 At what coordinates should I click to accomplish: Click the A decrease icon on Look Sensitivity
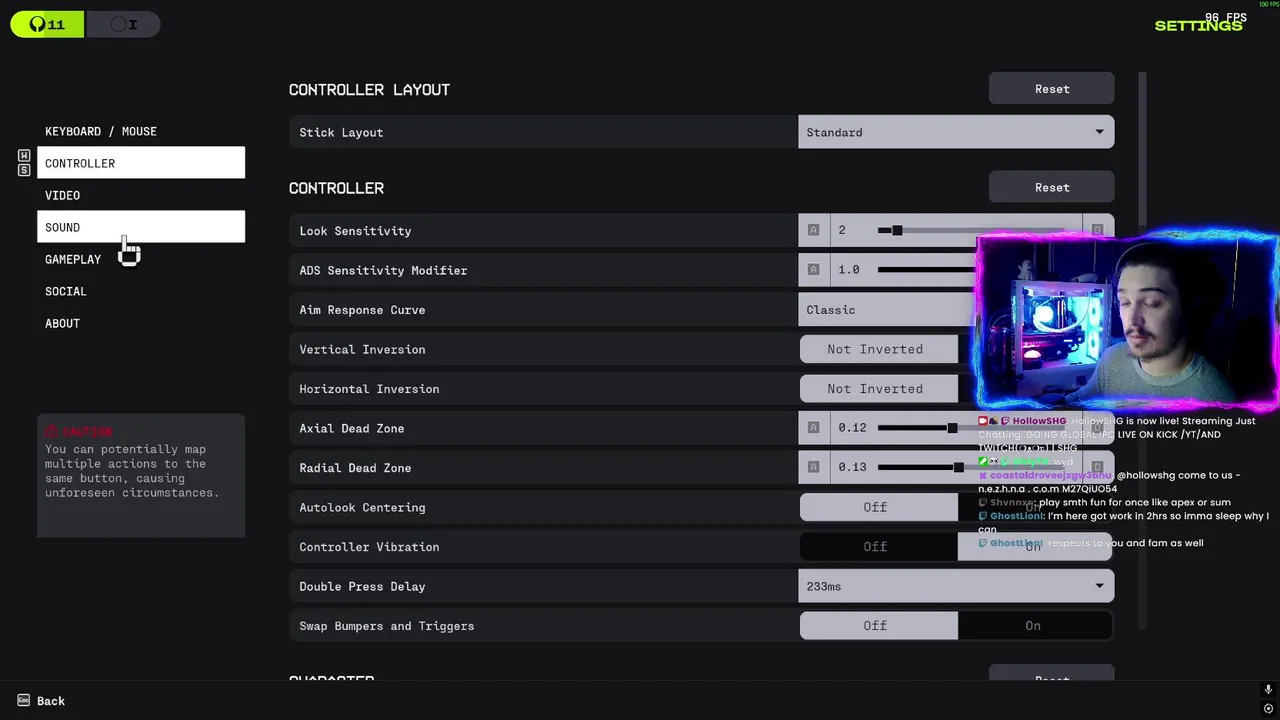coord(813,230)
